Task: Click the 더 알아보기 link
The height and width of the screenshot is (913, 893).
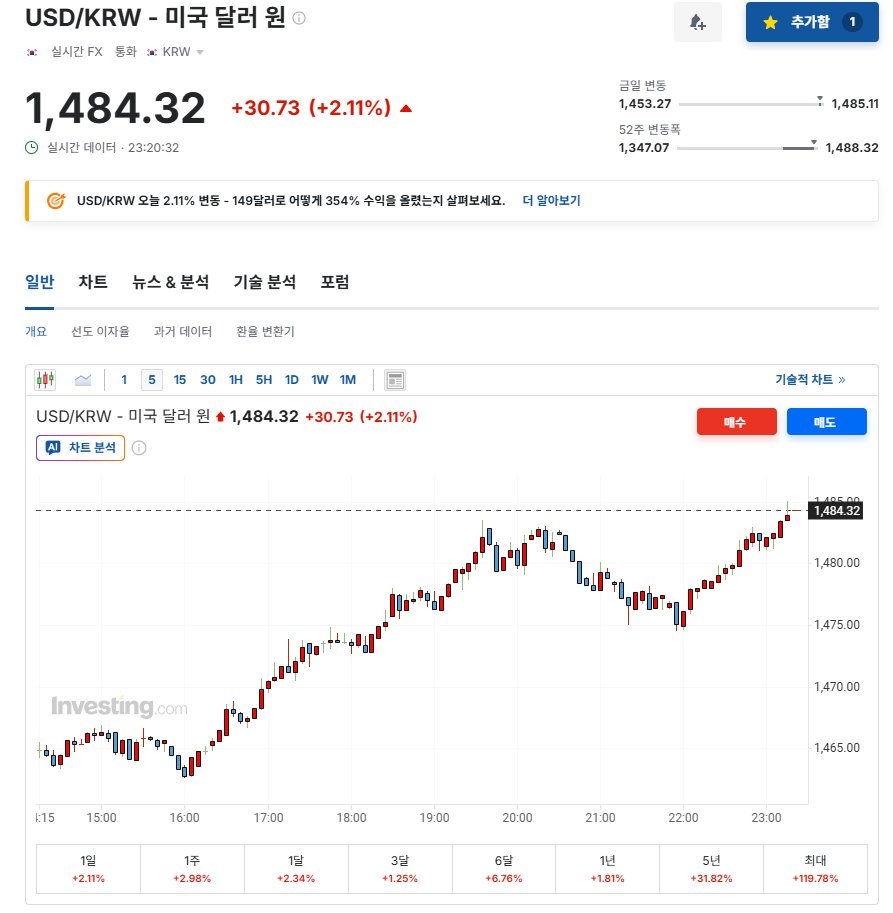Action: point(551,200)
